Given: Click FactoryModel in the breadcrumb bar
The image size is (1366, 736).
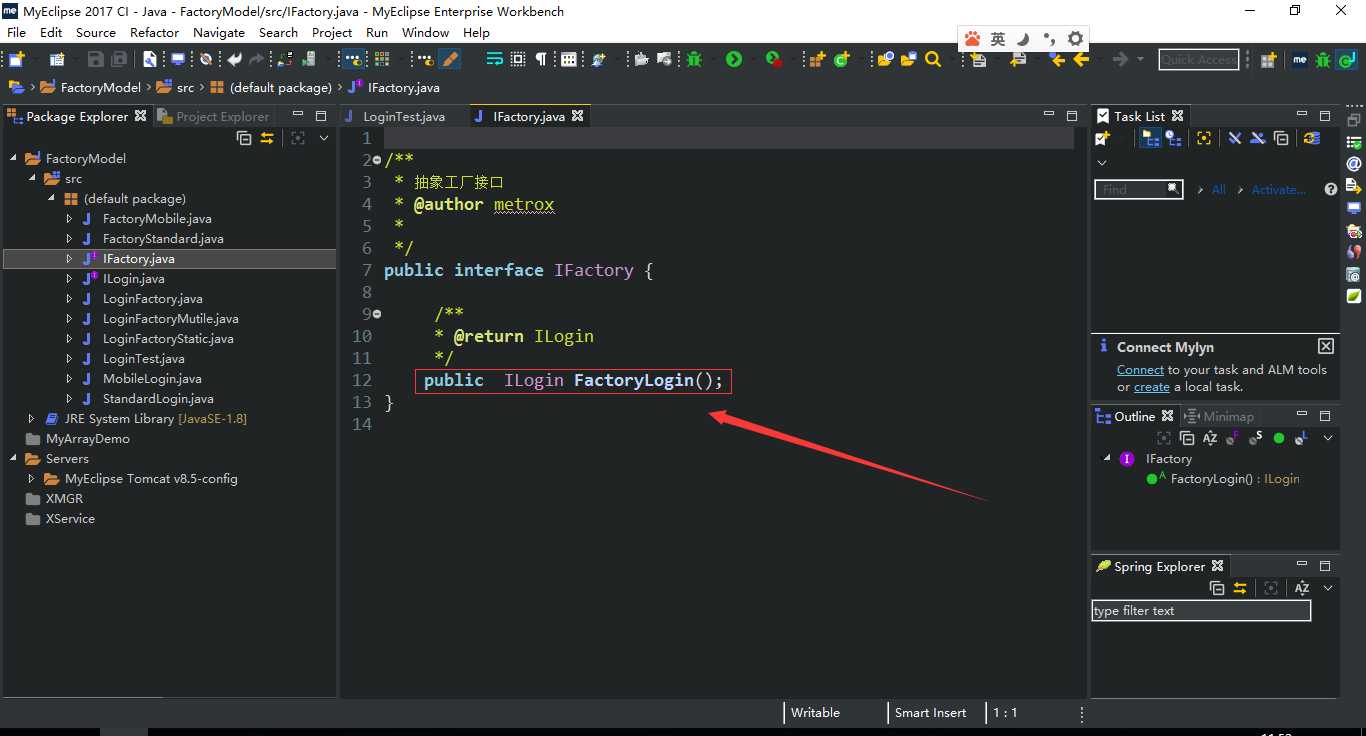Looking at the screenshot, I should pyautogui.click(x=101, y=87).
